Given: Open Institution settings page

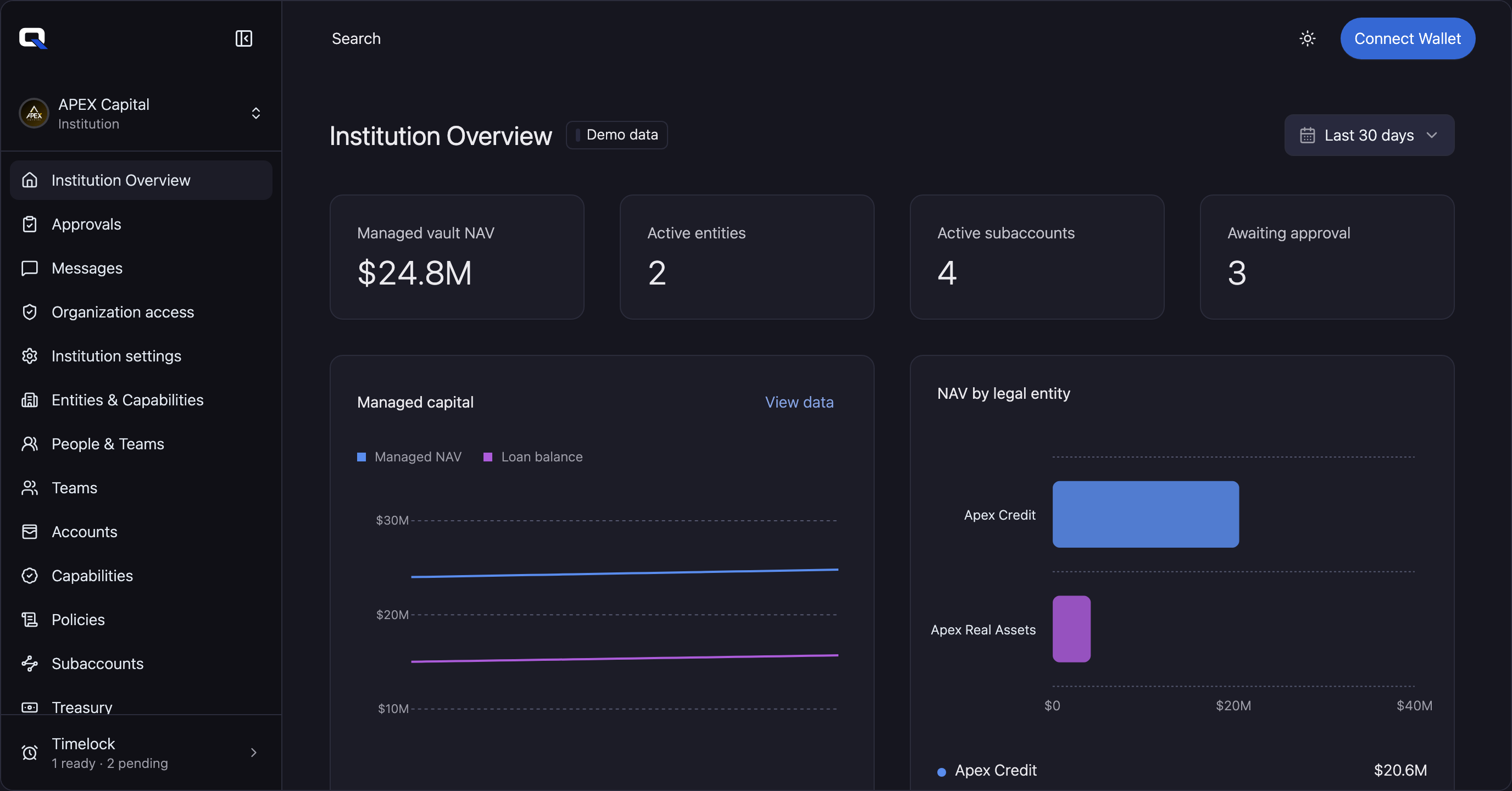Looking at the screenshot, I should [x=141, y=356].
